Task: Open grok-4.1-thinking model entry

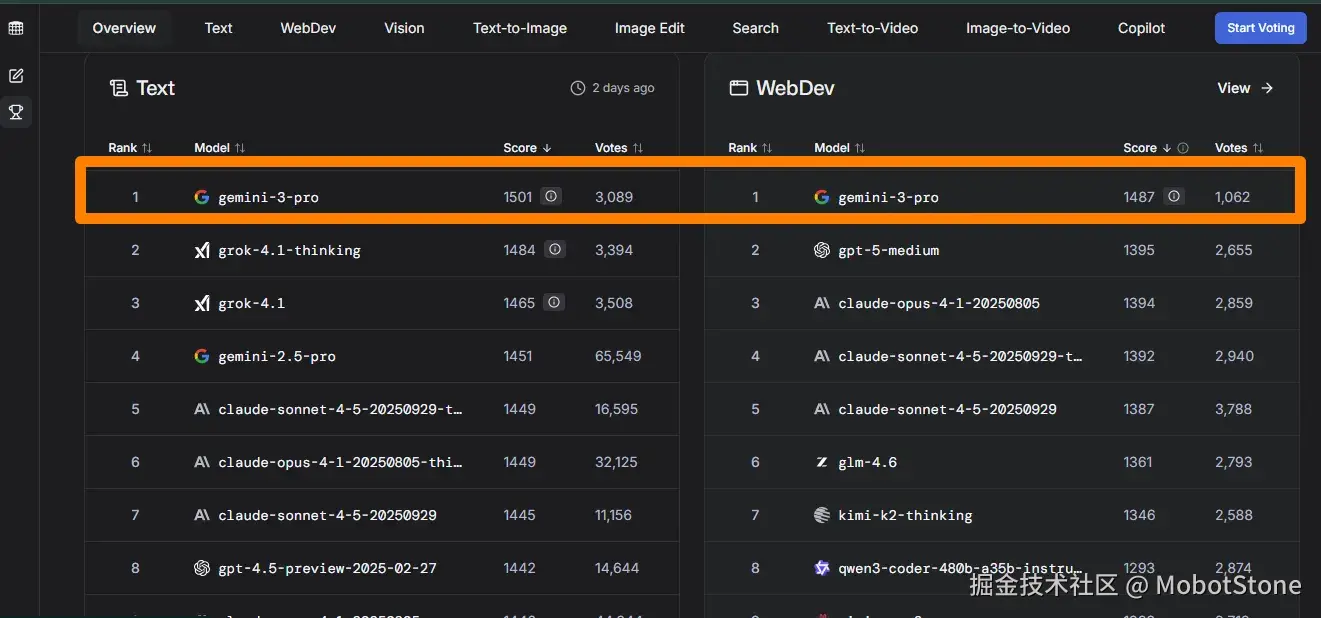Action: click(x=289, y=250)
